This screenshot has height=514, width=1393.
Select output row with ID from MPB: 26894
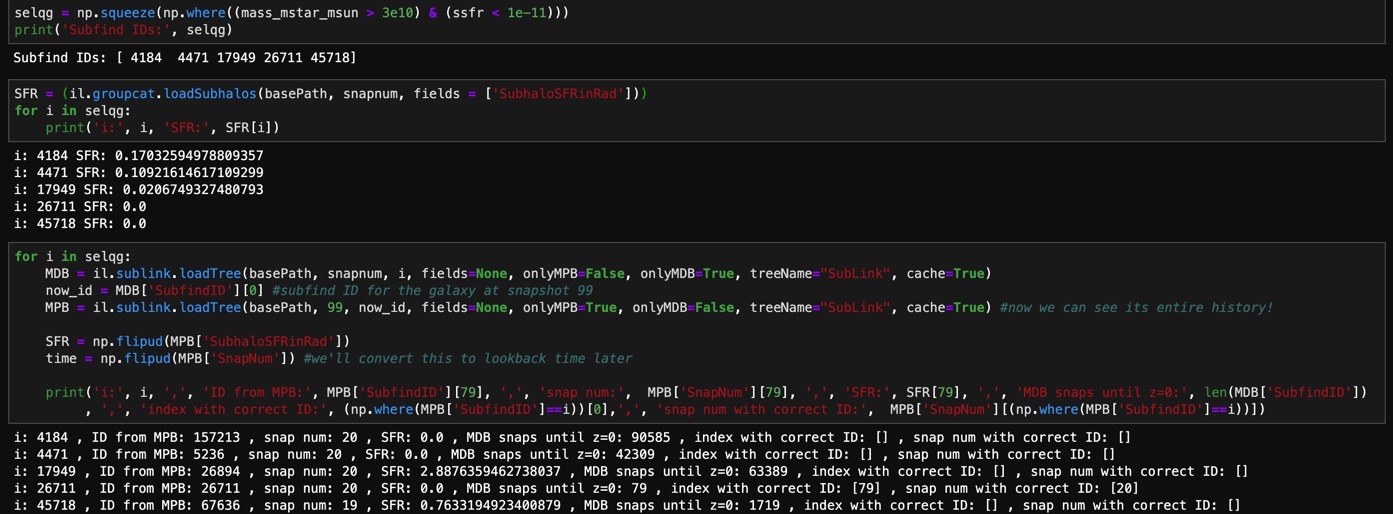tap(630, 471)
